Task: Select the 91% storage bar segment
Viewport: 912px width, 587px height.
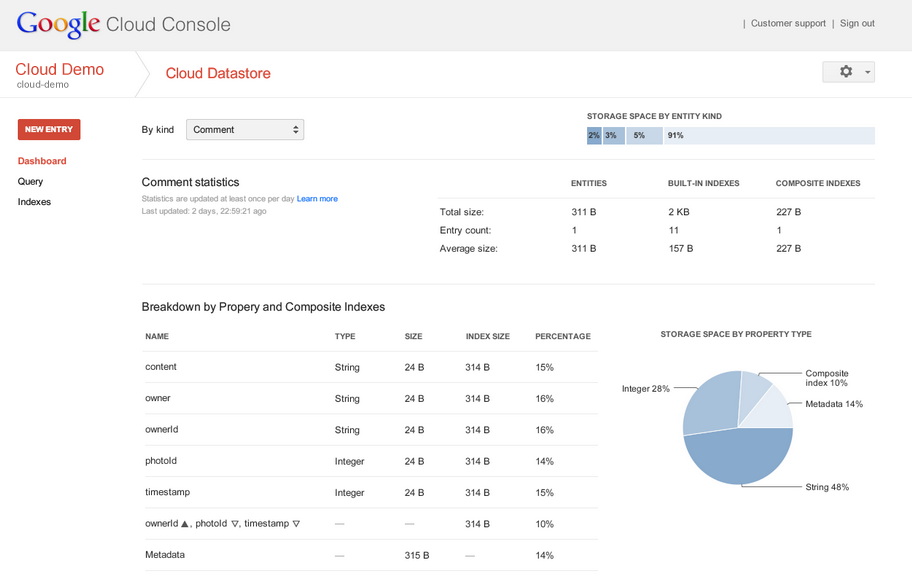Action: click(x=770, y=136)
